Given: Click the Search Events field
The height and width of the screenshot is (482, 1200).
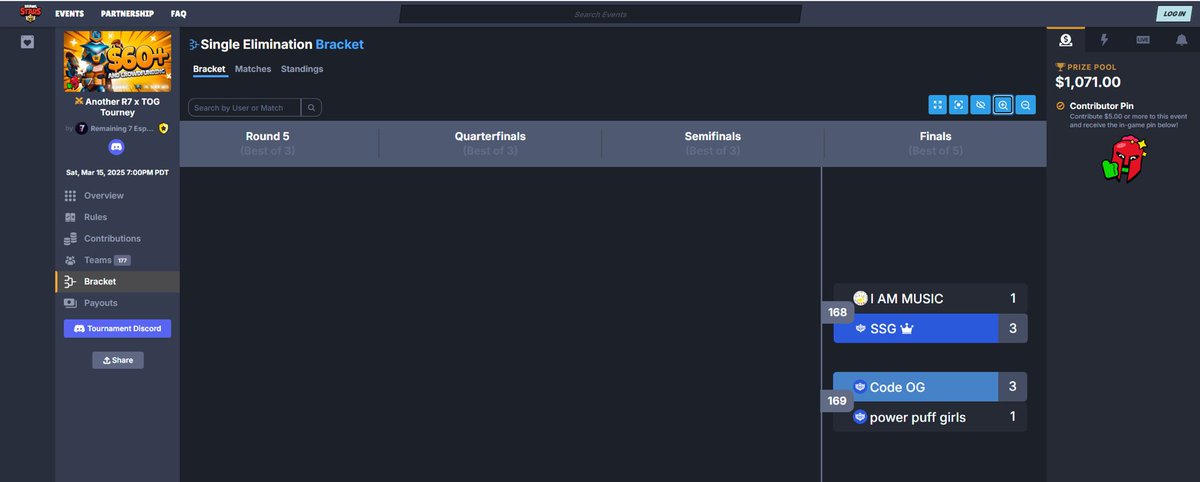Looking at the screenshot, I should click(600, 14).
